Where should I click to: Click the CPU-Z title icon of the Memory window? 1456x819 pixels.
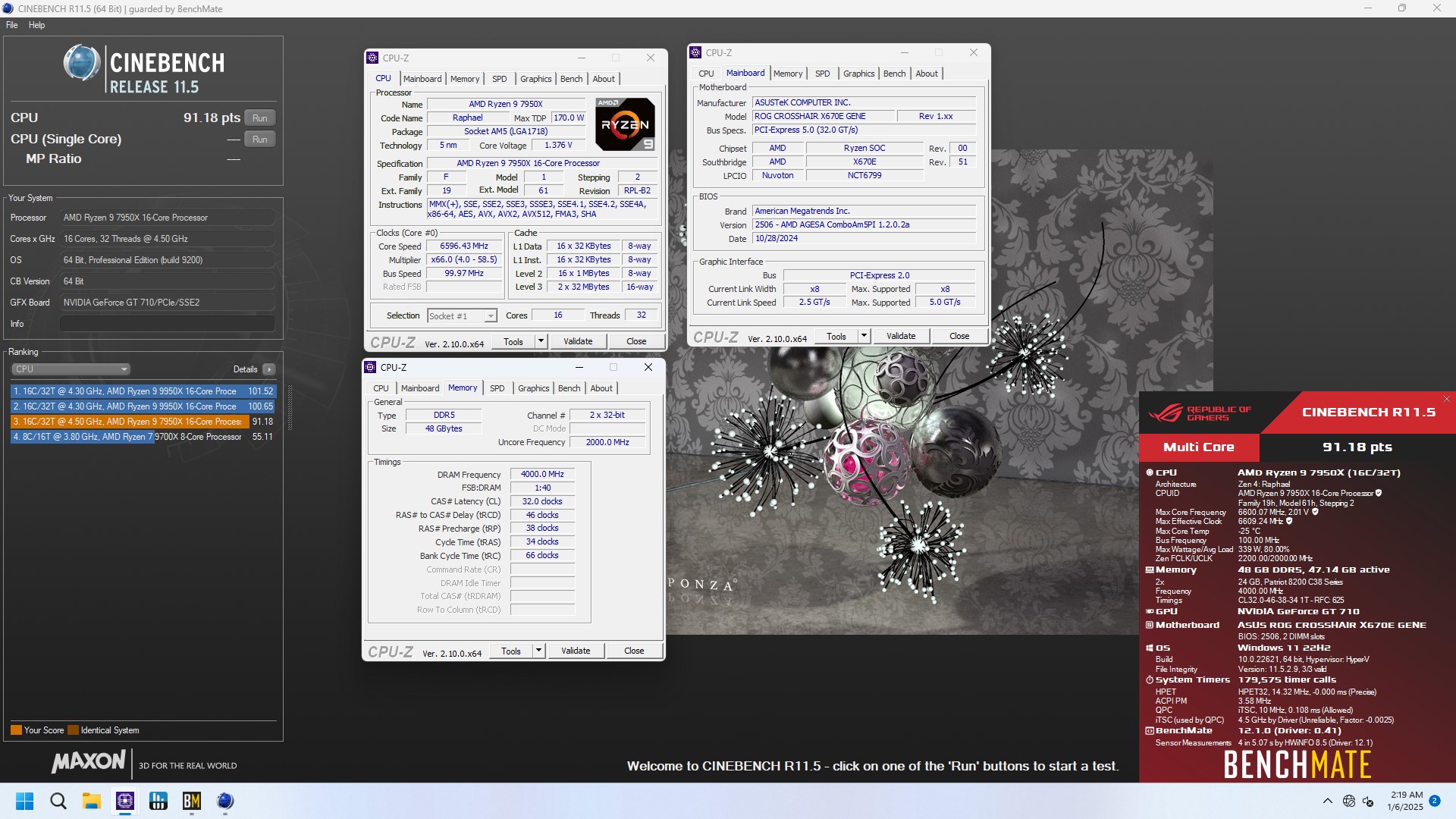coord(371,367)
